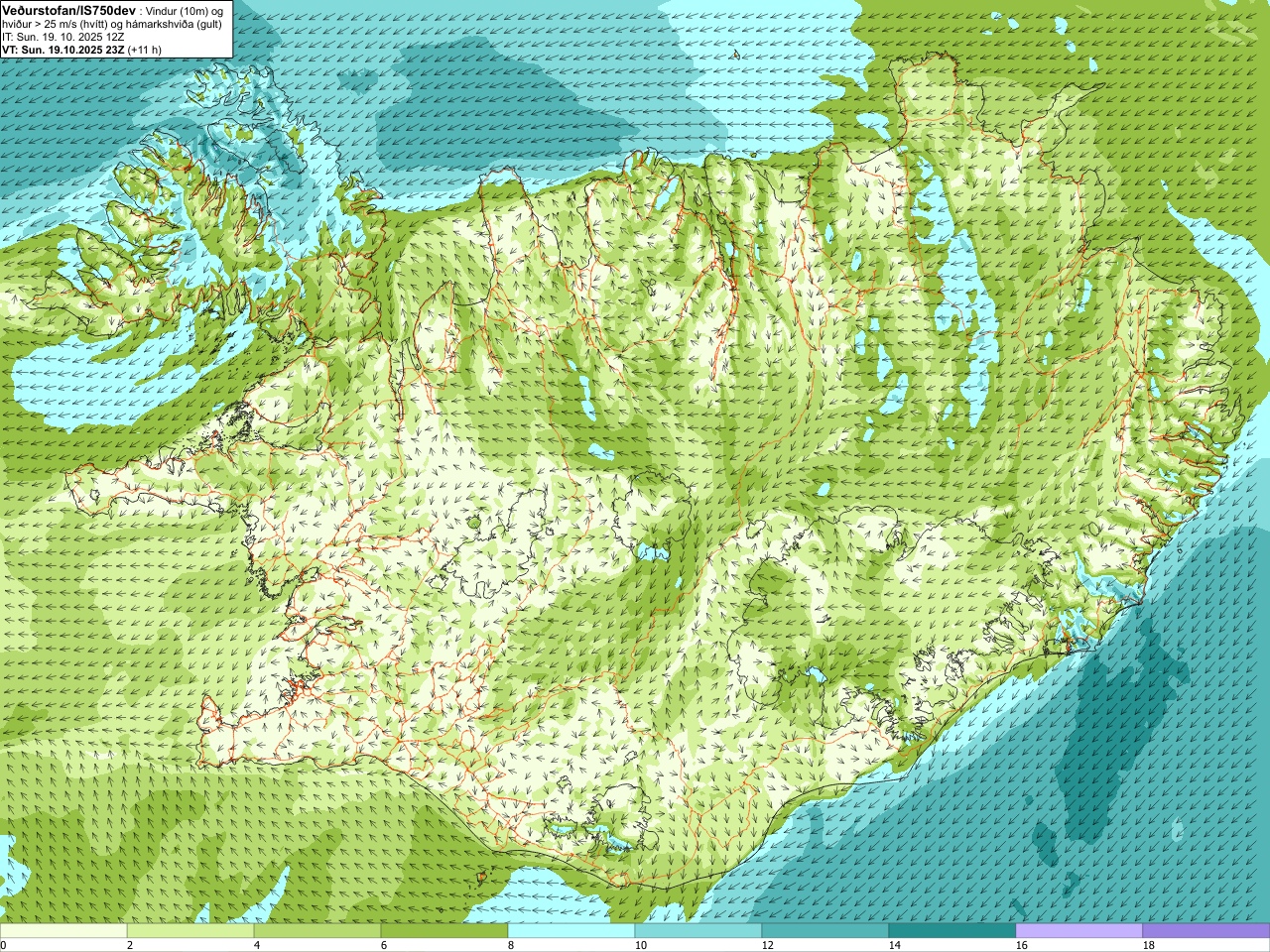Click the legend scale label "14"
Viewport: 1270px width, 952px height.
tap(894, 946)
